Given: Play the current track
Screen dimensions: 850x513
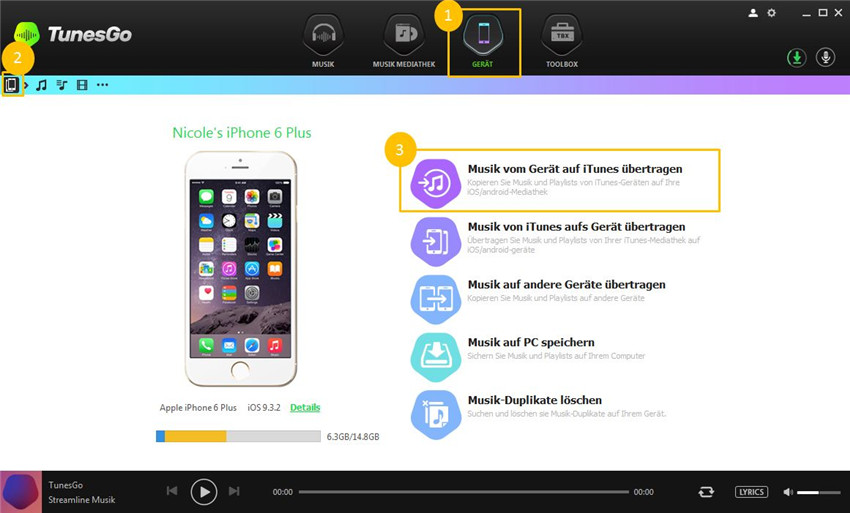Looking at the screenshot, I should 204,492.
